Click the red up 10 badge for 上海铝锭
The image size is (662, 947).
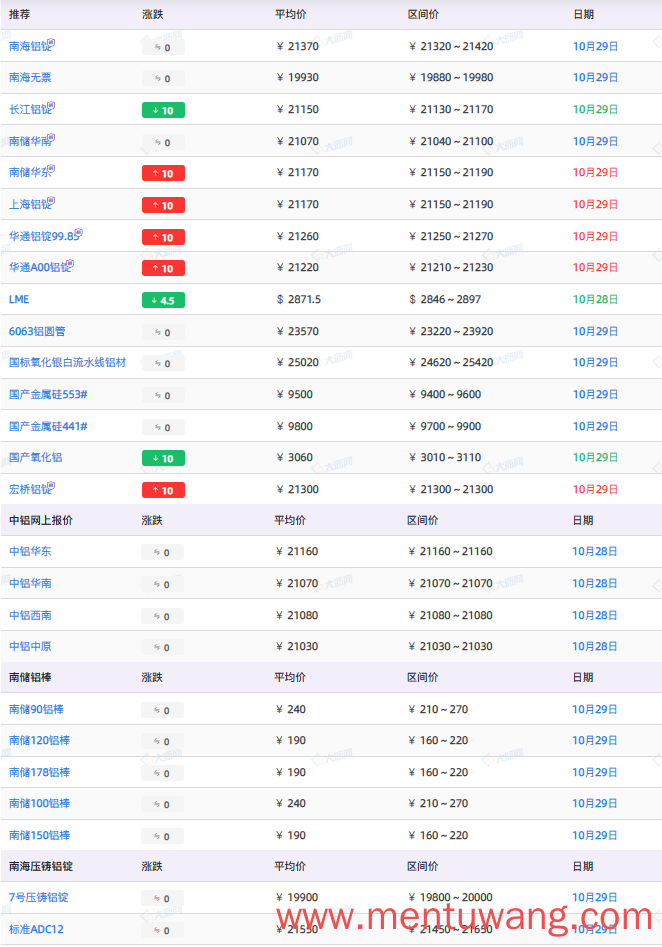pyautogui.click(x=163, y=205)
